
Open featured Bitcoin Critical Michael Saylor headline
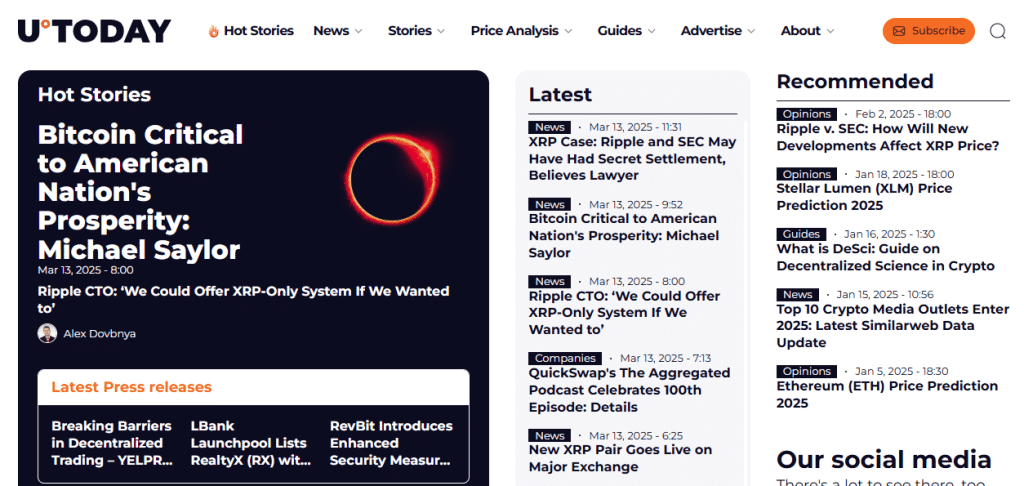(x=140, y=192)
